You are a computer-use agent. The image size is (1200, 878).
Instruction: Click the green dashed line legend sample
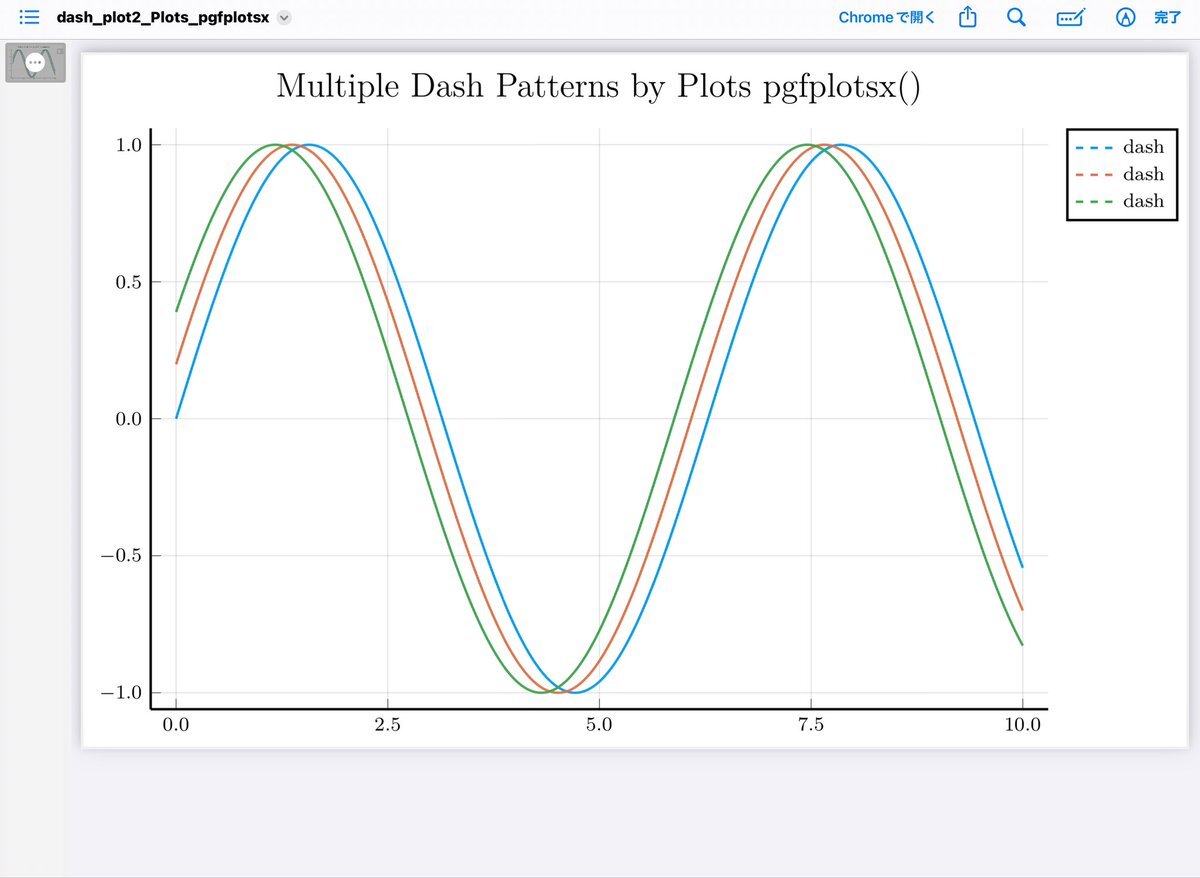[1094, 201]
